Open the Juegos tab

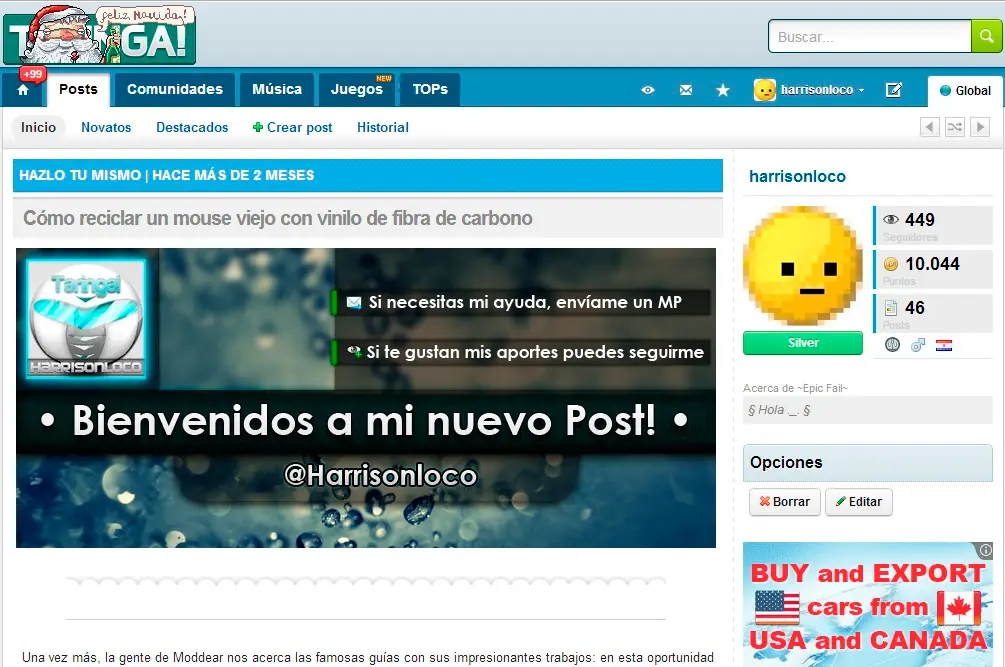357,90
